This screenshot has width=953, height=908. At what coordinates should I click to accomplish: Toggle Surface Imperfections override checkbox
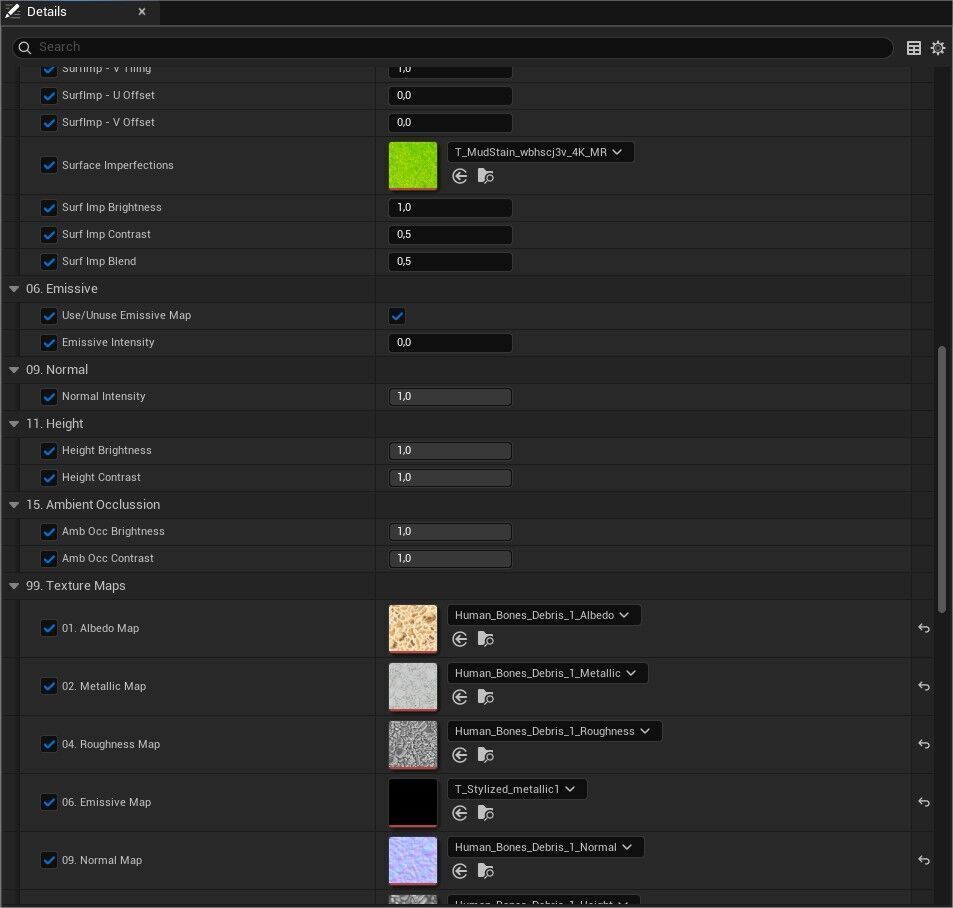49,165
